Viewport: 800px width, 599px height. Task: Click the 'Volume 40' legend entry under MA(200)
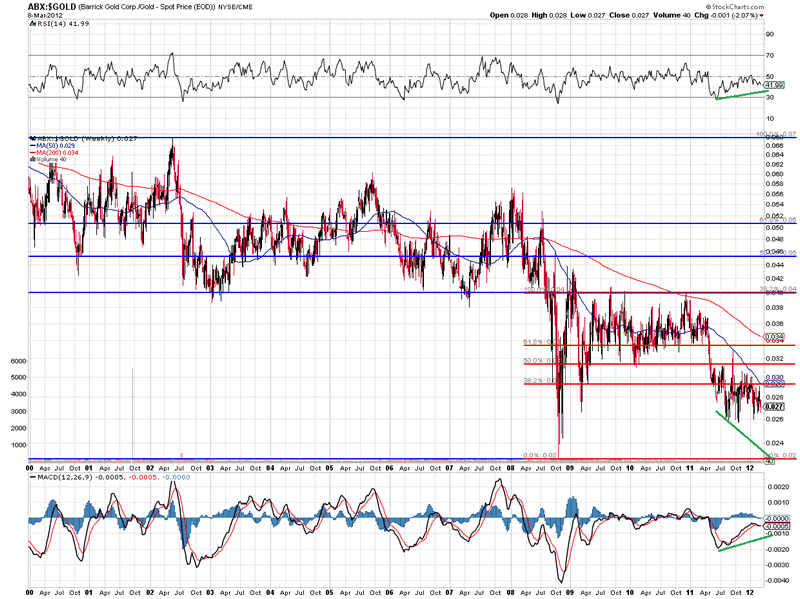pos(52,160)
